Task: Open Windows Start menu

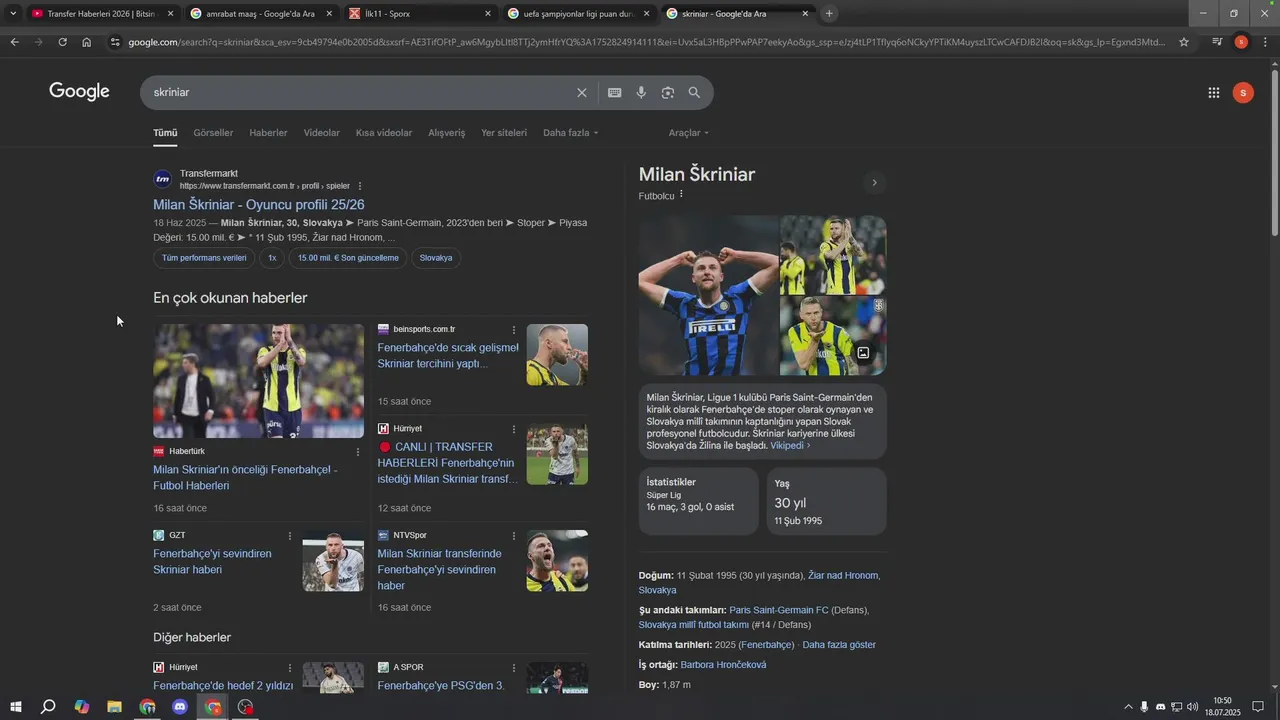Action: coord(15,707)
